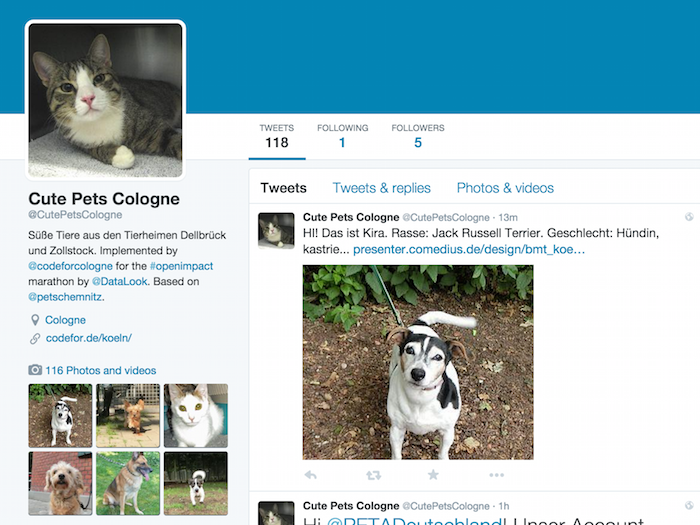700x525 pixels.
Task: Click the link chain icon
Action: [35, 338]
